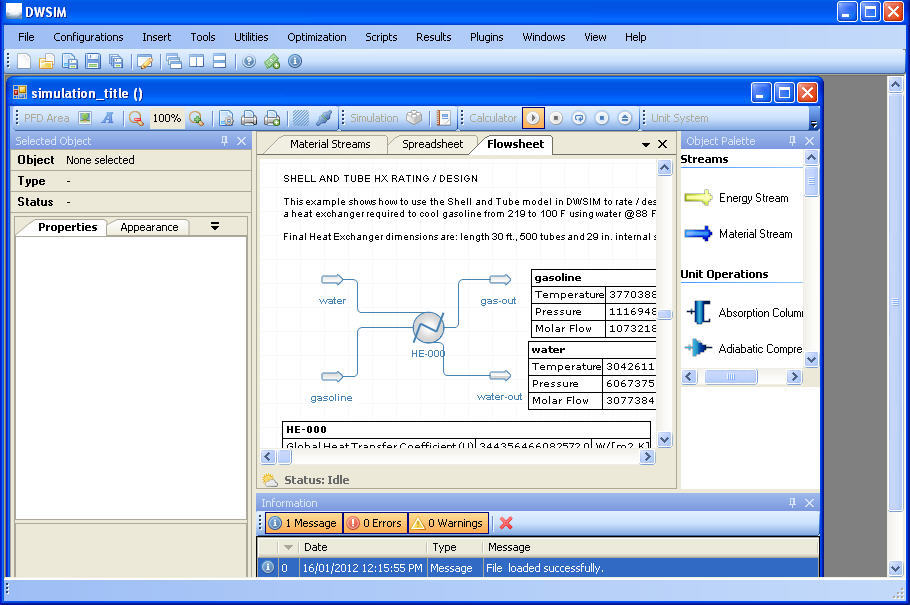The image size is (910, 605).
Task: Expand the Unit System toolbar overflow arrow
Action: click(x=814, y=124)
